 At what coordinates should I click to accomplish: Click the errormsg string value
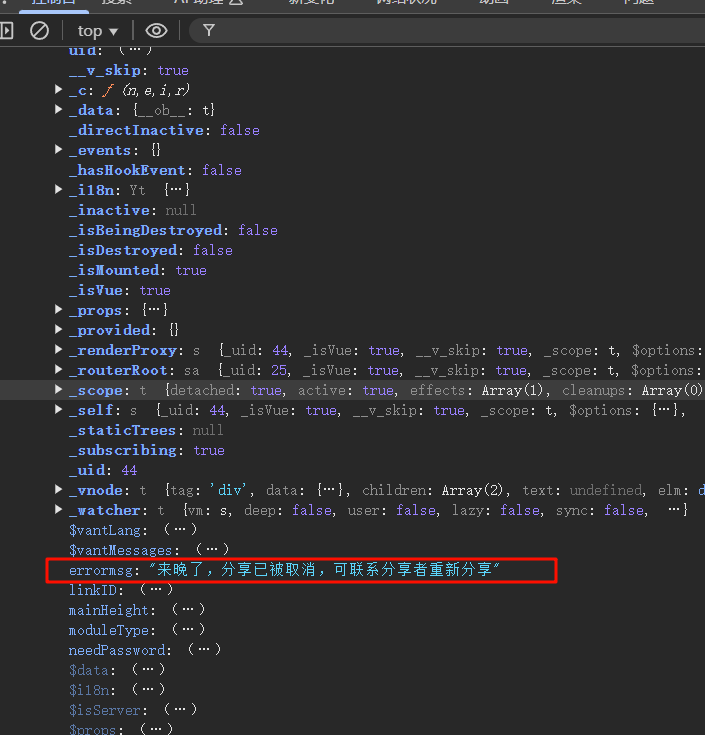coord(324,570)
